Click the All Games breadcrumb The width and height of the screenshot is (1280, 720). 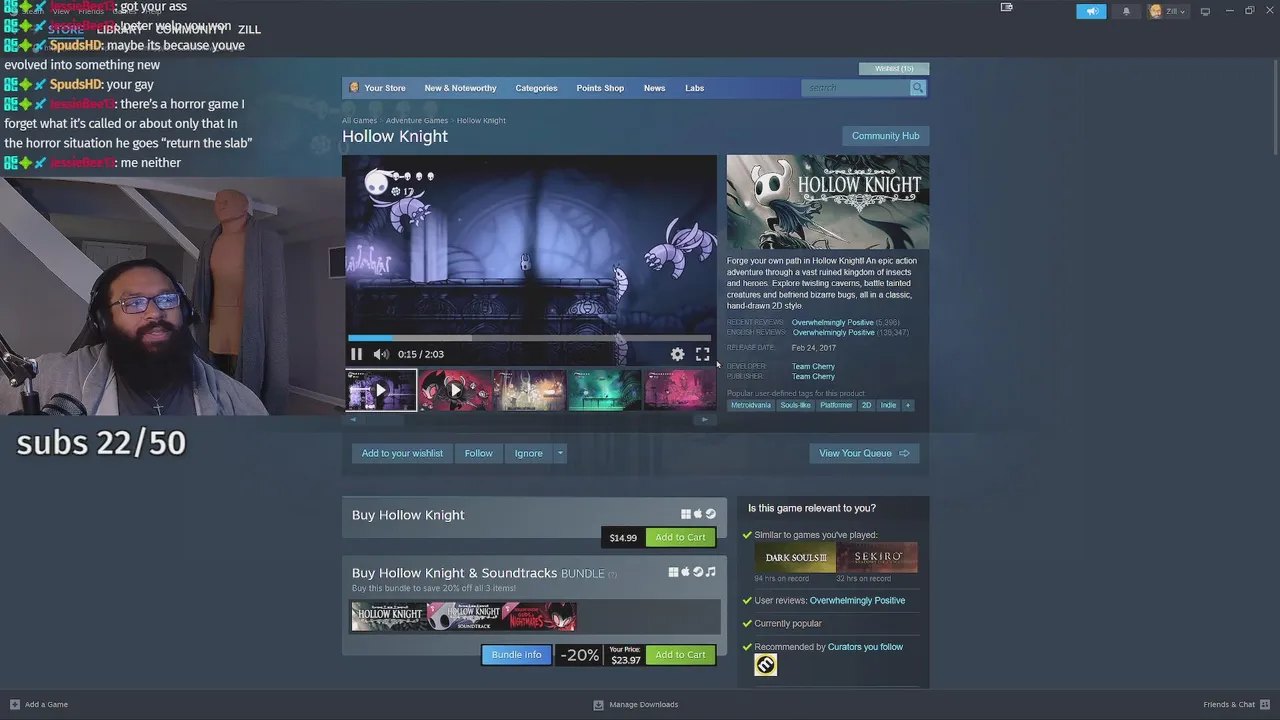coord(359,120)
